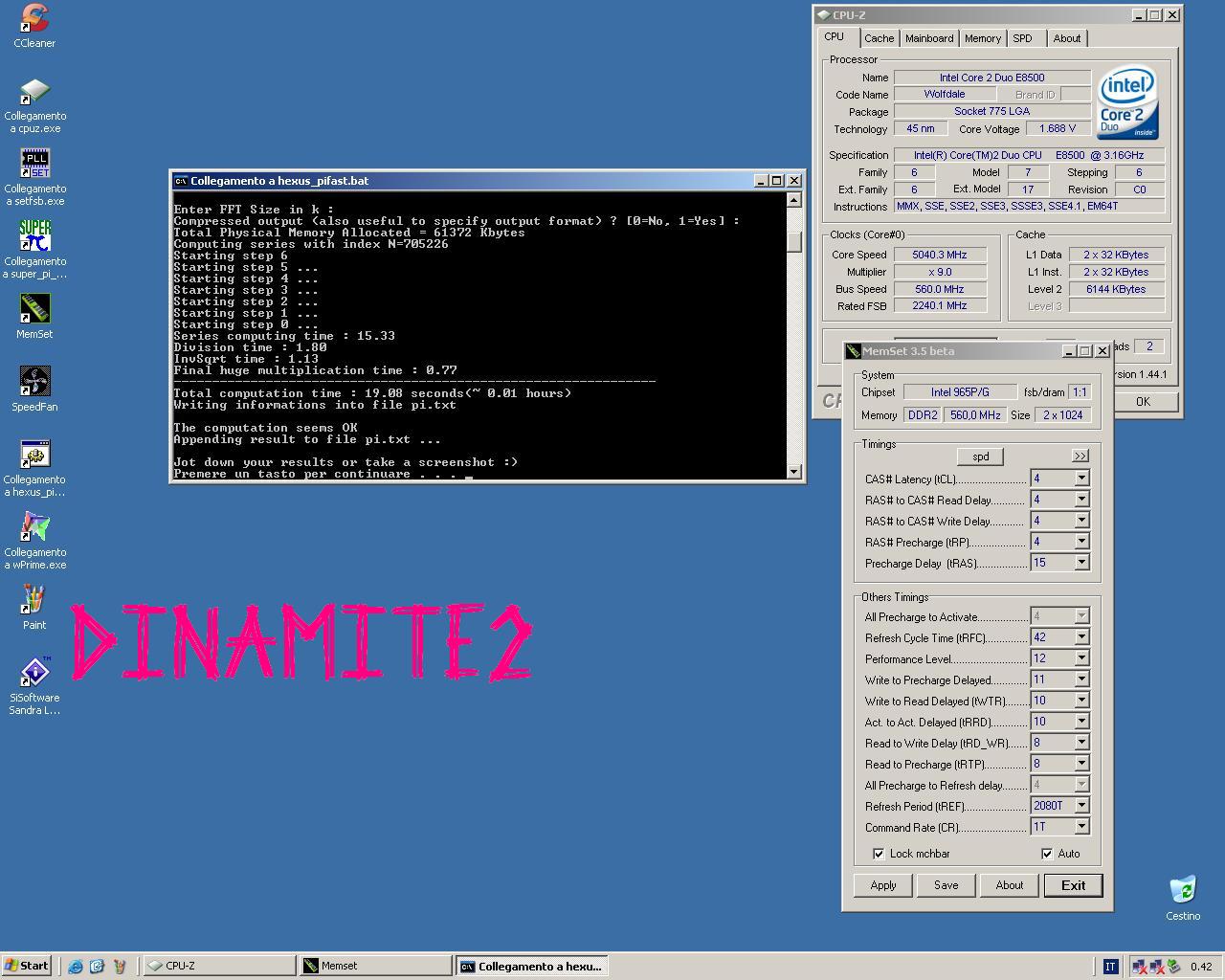Image resolution: width=1225 pixels, height=980 pixels.
Task: Open the RAS# Precharge (tRP) dropdown
Action: click(x=1081, y=542)
